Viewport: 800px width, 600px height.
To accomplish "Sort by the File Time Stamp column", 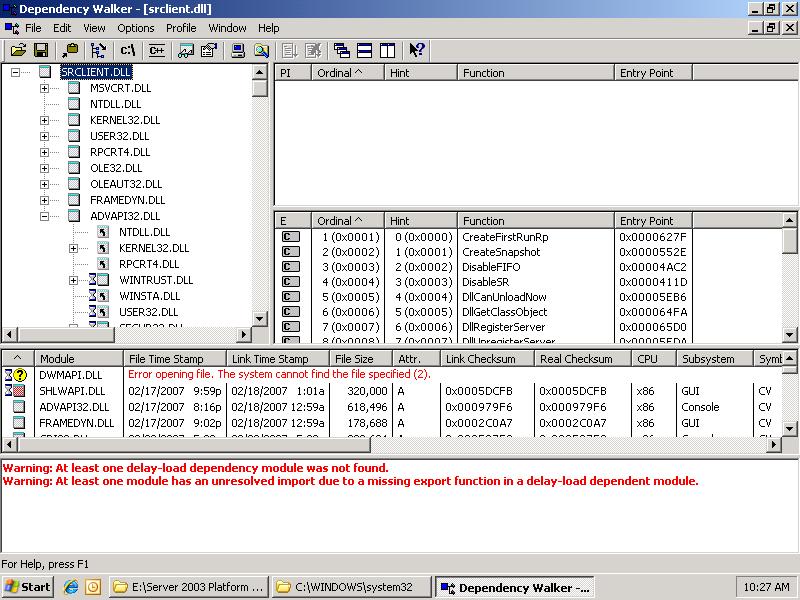I will pyautogui.click(x=174, y=359).
